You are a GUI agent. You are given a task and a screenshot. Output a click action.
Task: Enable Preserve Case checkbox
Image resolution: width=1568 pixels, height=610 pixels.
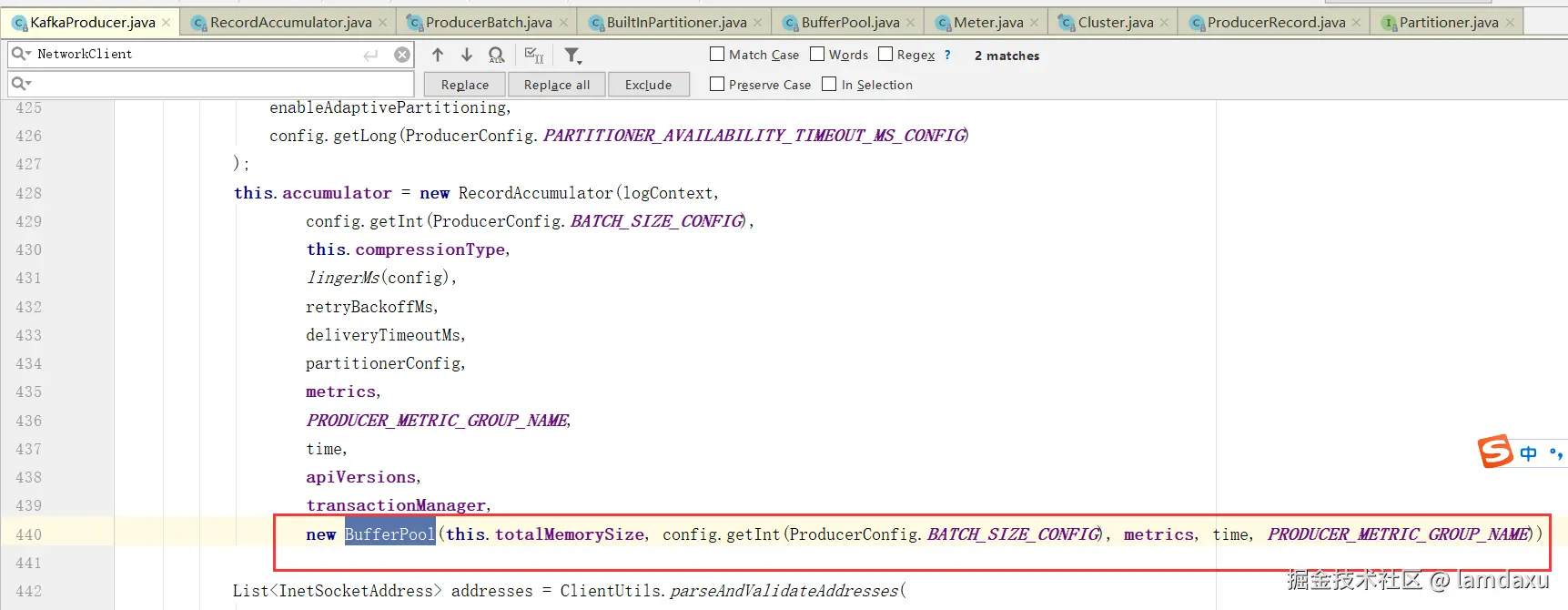coord(717,84)
